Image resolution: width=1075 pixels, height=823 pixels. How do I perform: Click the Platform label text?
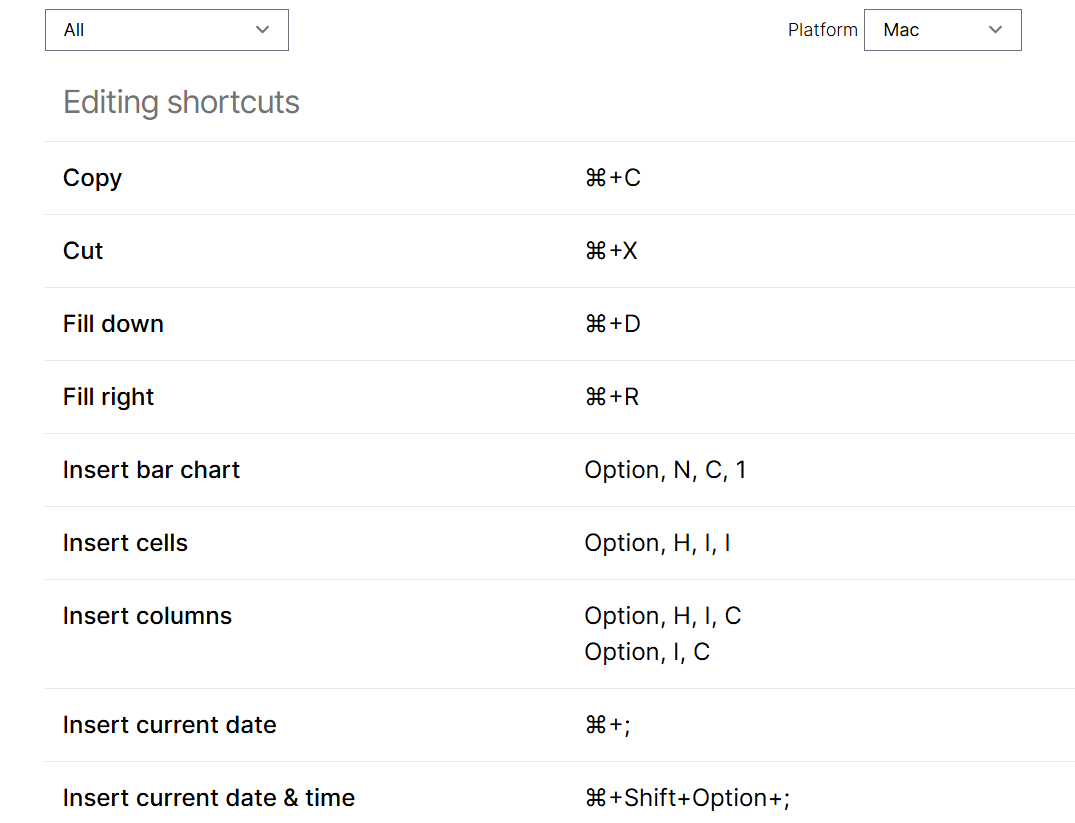[822, 30]
